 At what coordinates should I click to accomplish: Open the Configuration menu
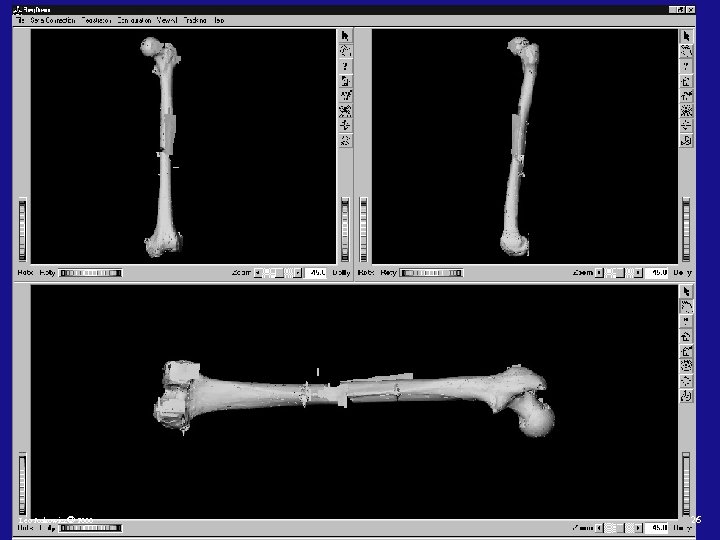[134, 20]
